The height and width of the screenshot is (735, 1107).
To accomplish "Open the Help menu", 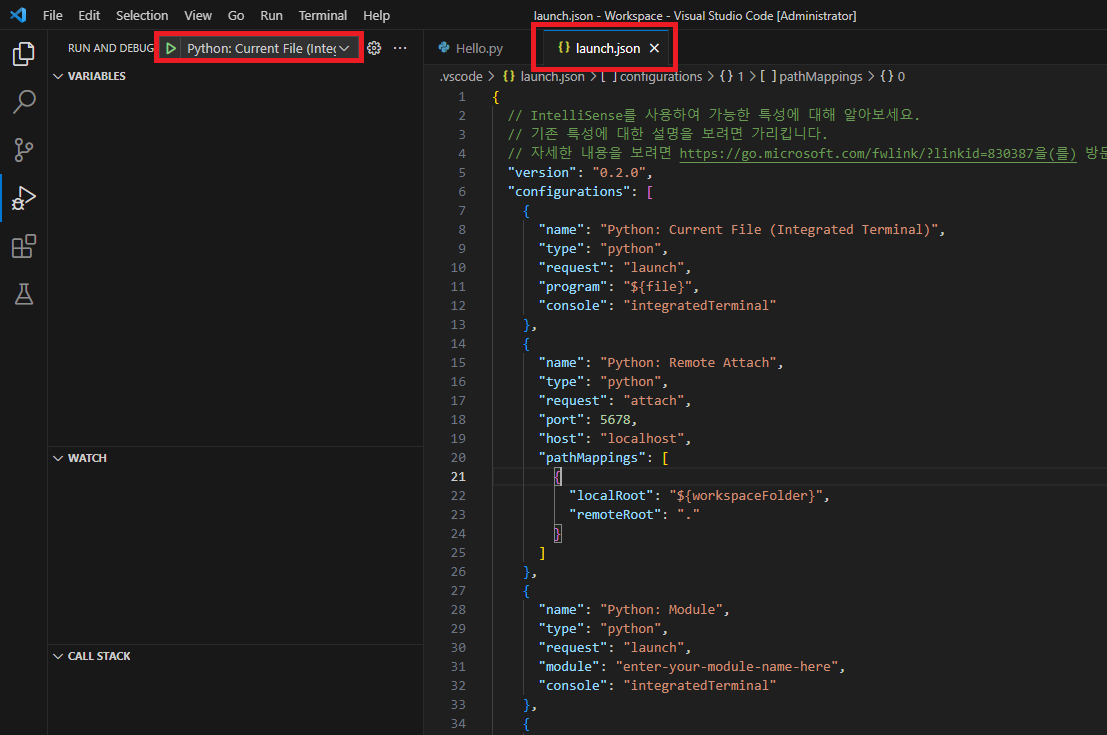I will (376, 15).
